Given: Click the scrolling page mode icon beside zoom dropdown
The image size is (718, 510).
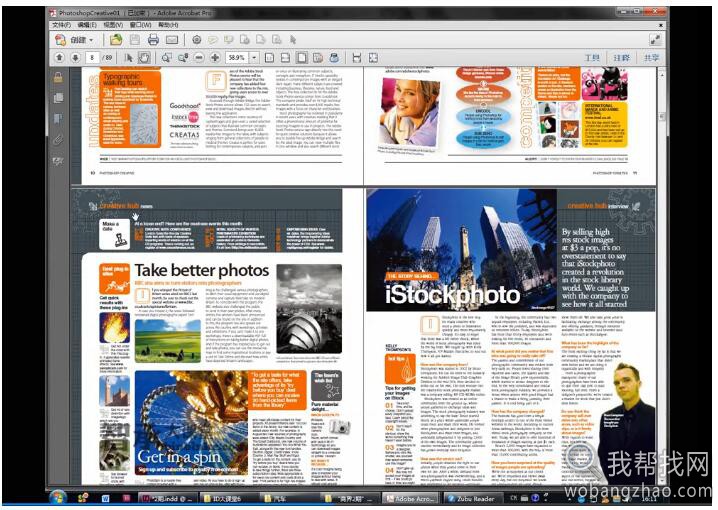Looking at the screenshot, I should pyautogui.click(x=270, y=58).
